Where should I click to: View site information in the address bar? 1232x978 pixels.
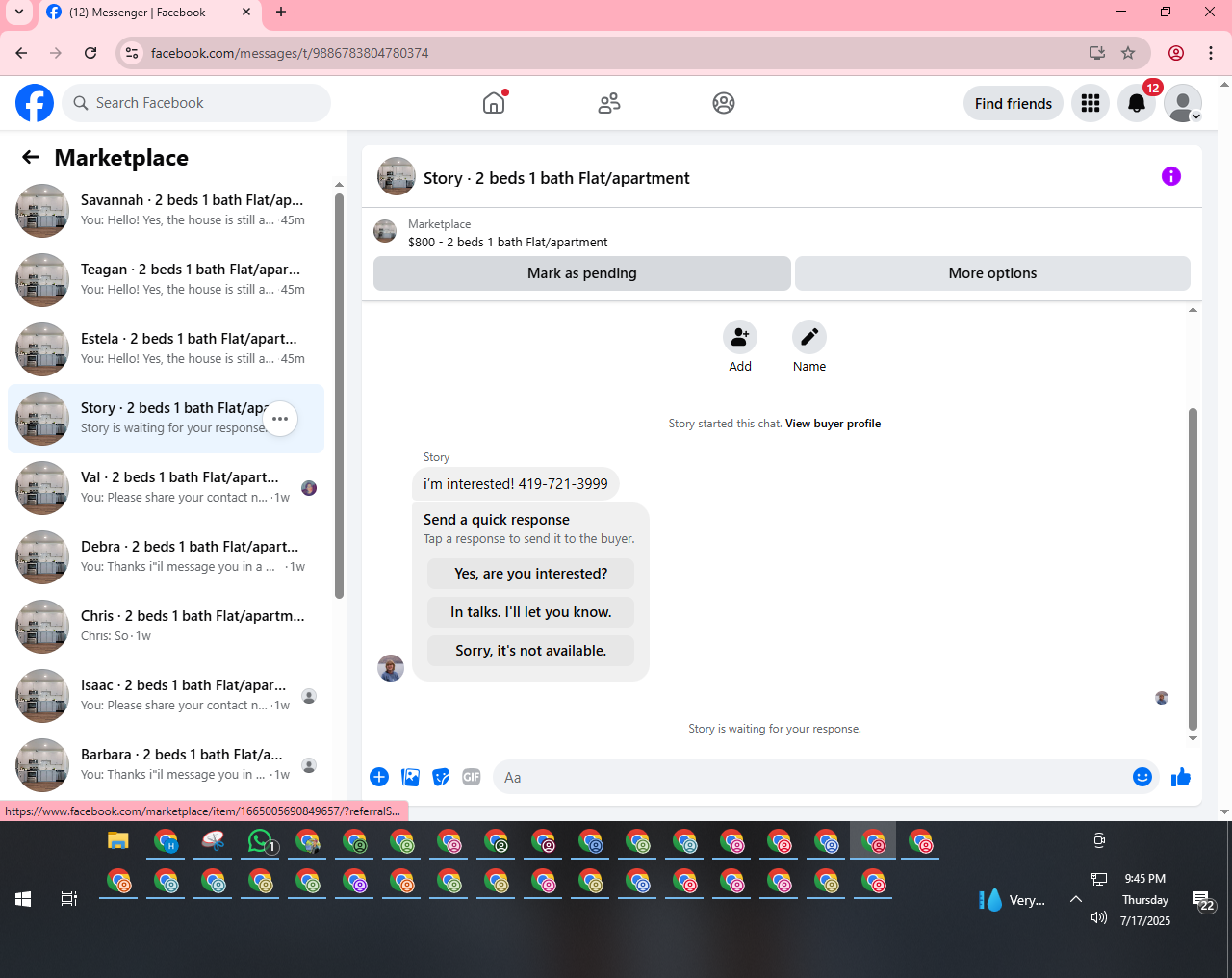click(133, 53)
